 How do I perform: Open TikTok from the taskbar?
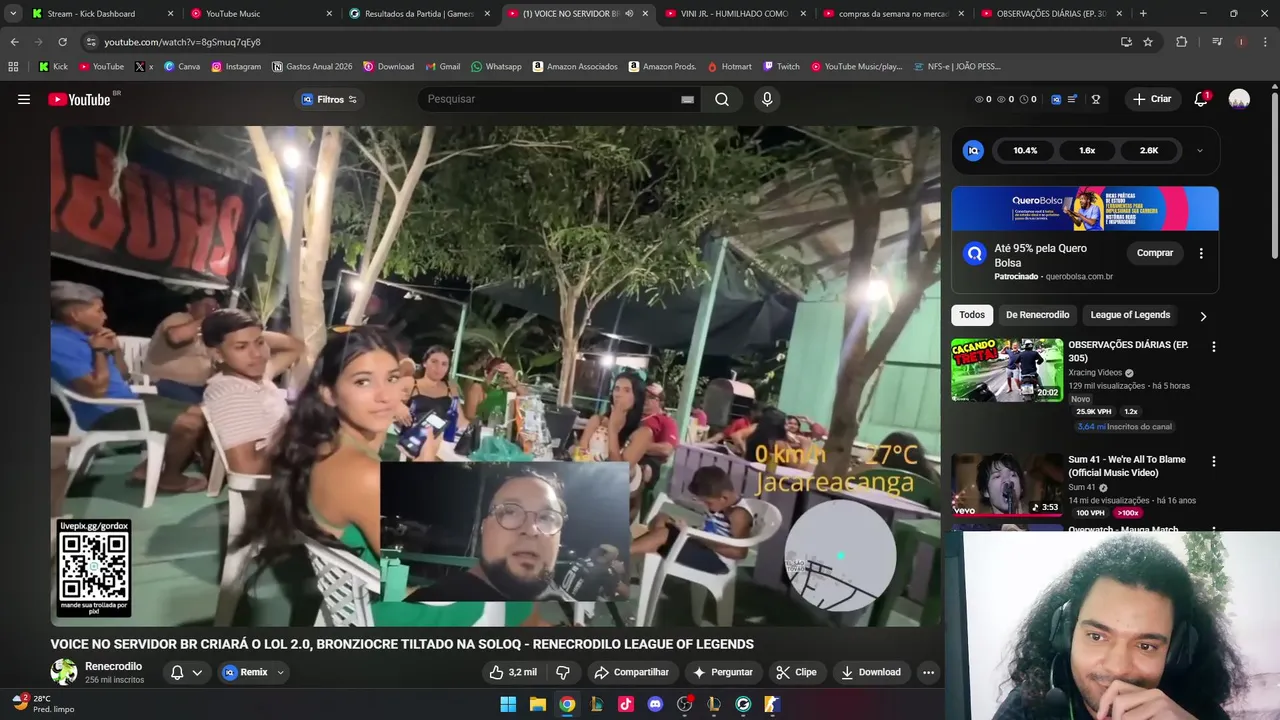point(626,704)
